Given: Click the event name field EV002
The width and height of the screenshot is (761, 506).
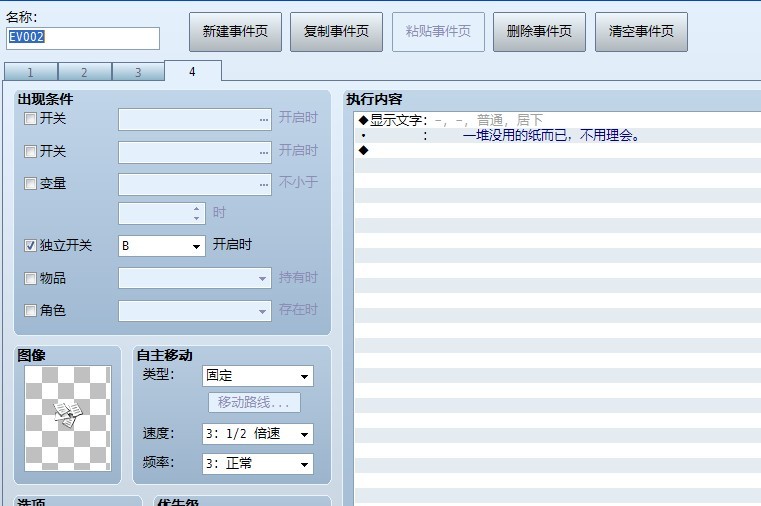Looking at the screenshot, I should pyautogui.click(x=83, y=38).
